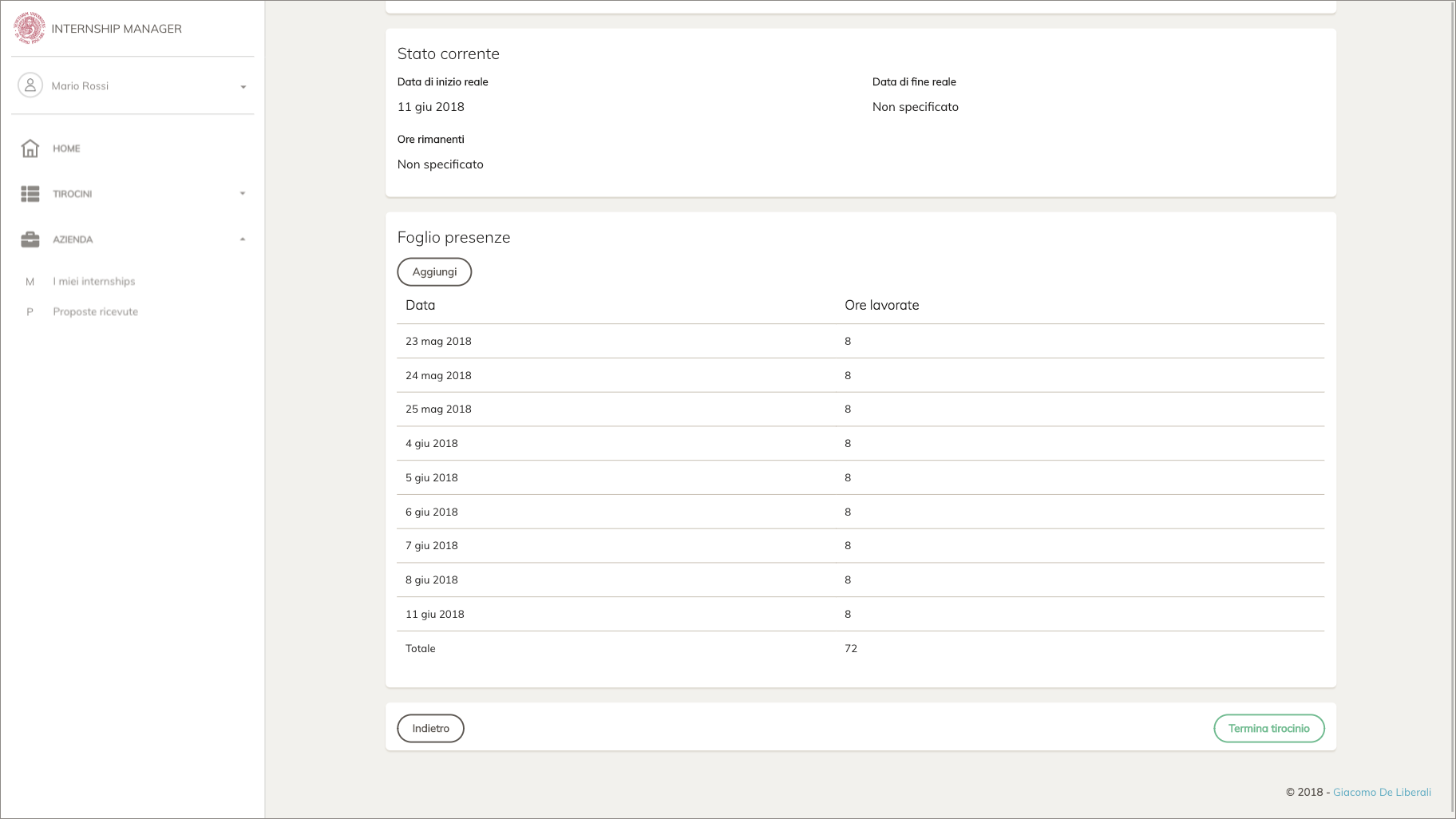1456x819 pixels.
Task: Click the total hours value 72
Action: coord(851,649)
